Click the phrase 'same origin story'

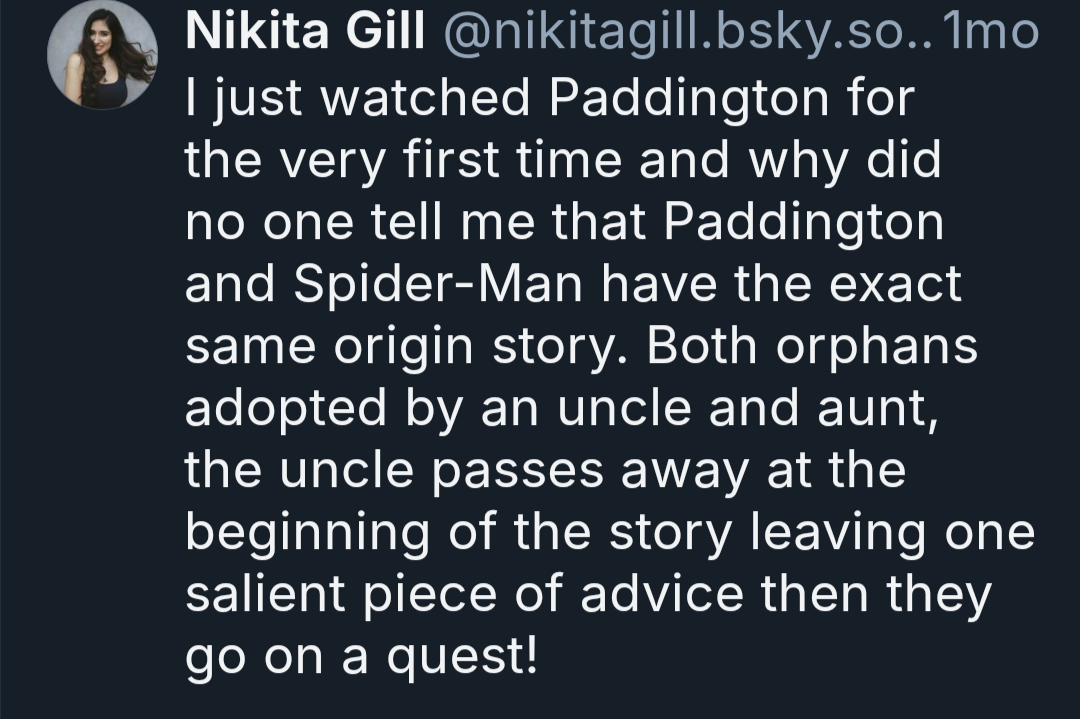point(410,346)
